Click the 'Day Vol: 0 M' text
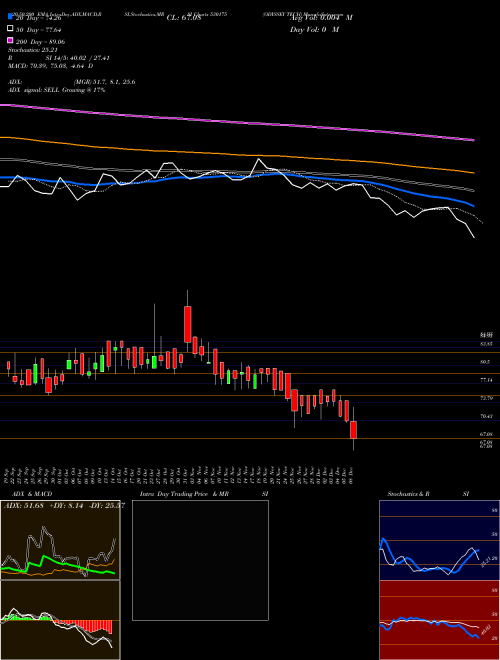Screen dimensions: 500x660 click(x=314, y=29)
